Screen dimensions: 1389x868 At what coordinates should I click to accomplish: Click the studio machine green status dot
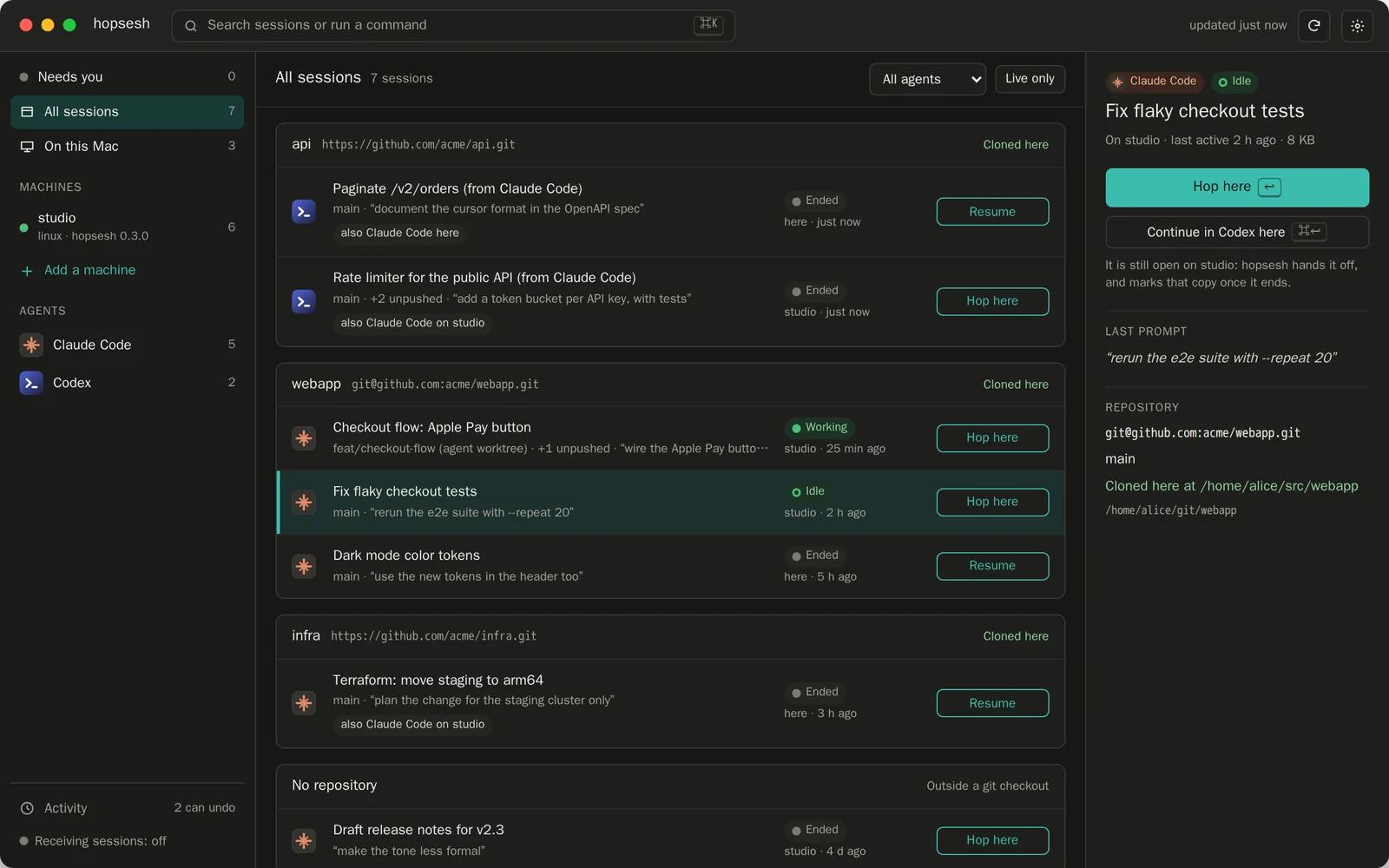pos(24,227)
